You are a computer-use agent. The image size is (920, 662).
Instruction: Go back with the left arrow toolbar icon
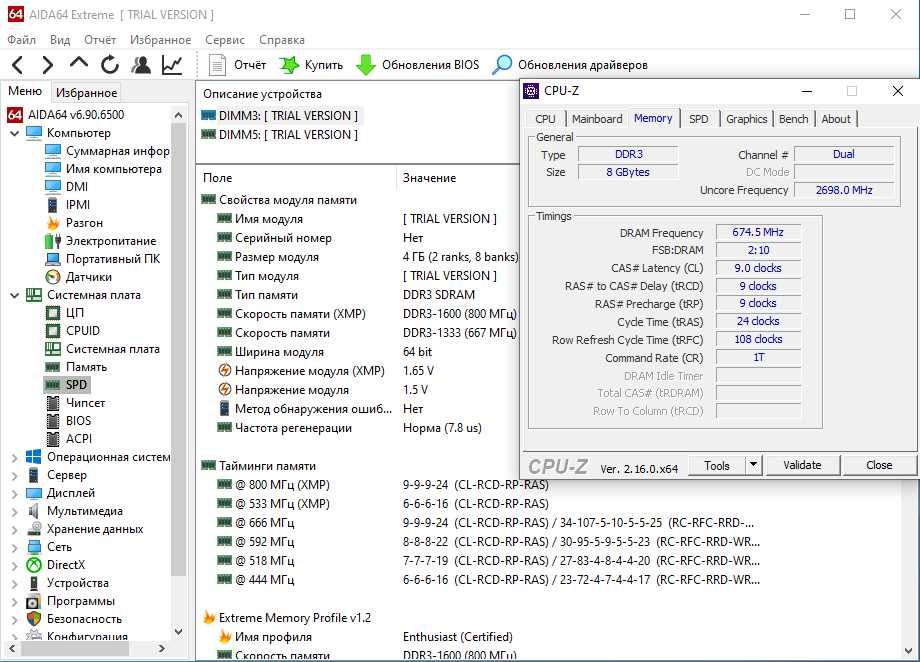tap(18, 65)
